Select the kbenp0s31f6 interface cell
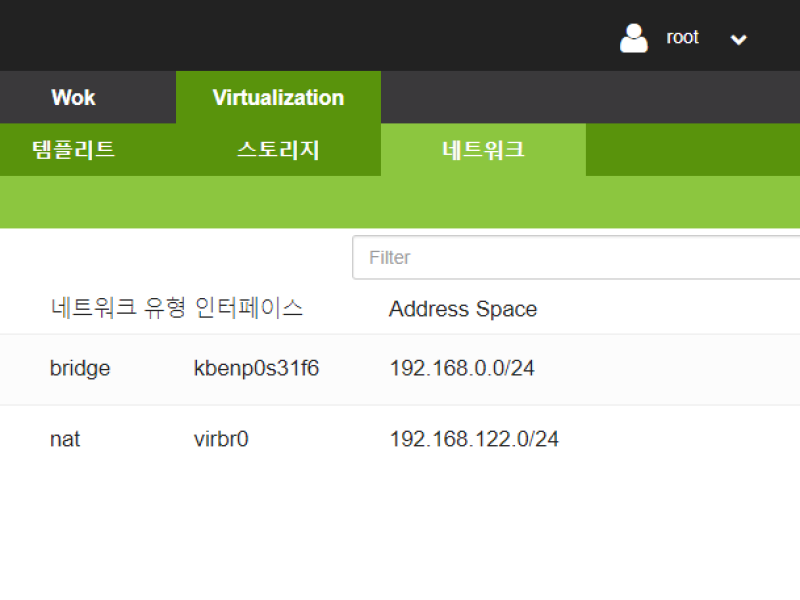Viewport: 800px width, 600px height. pos(256,368)
